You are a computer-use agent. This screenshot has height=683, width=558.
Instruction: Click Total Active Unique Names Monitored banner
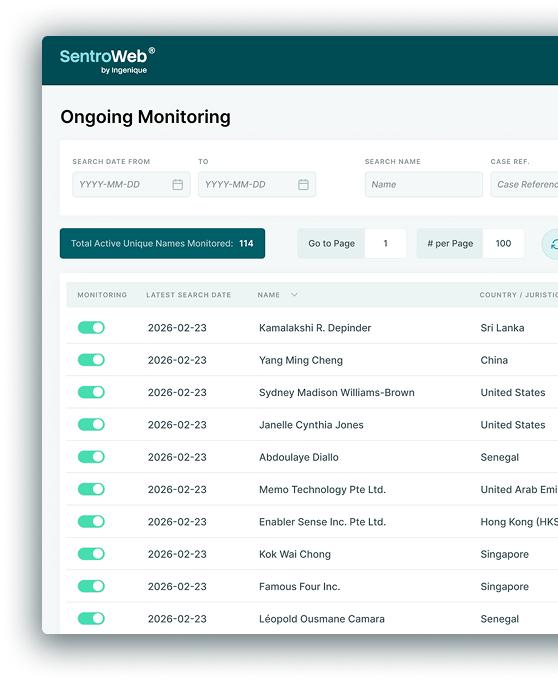(162, 243)
